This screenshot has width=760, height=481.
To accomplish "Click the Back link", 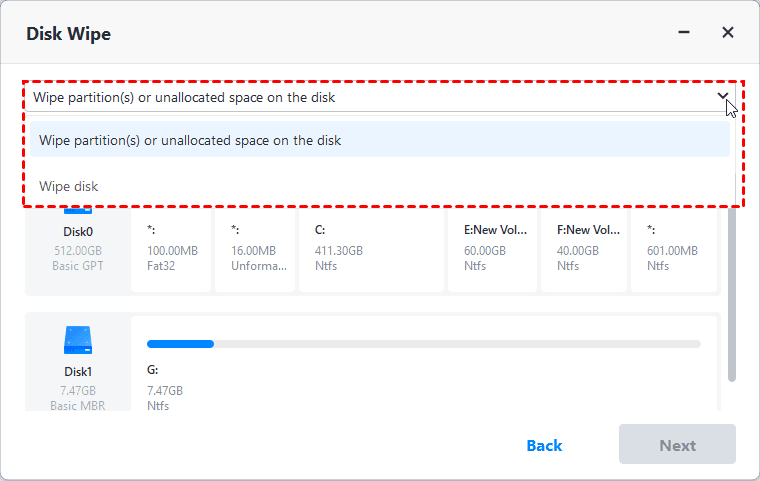I will [544, 445].
